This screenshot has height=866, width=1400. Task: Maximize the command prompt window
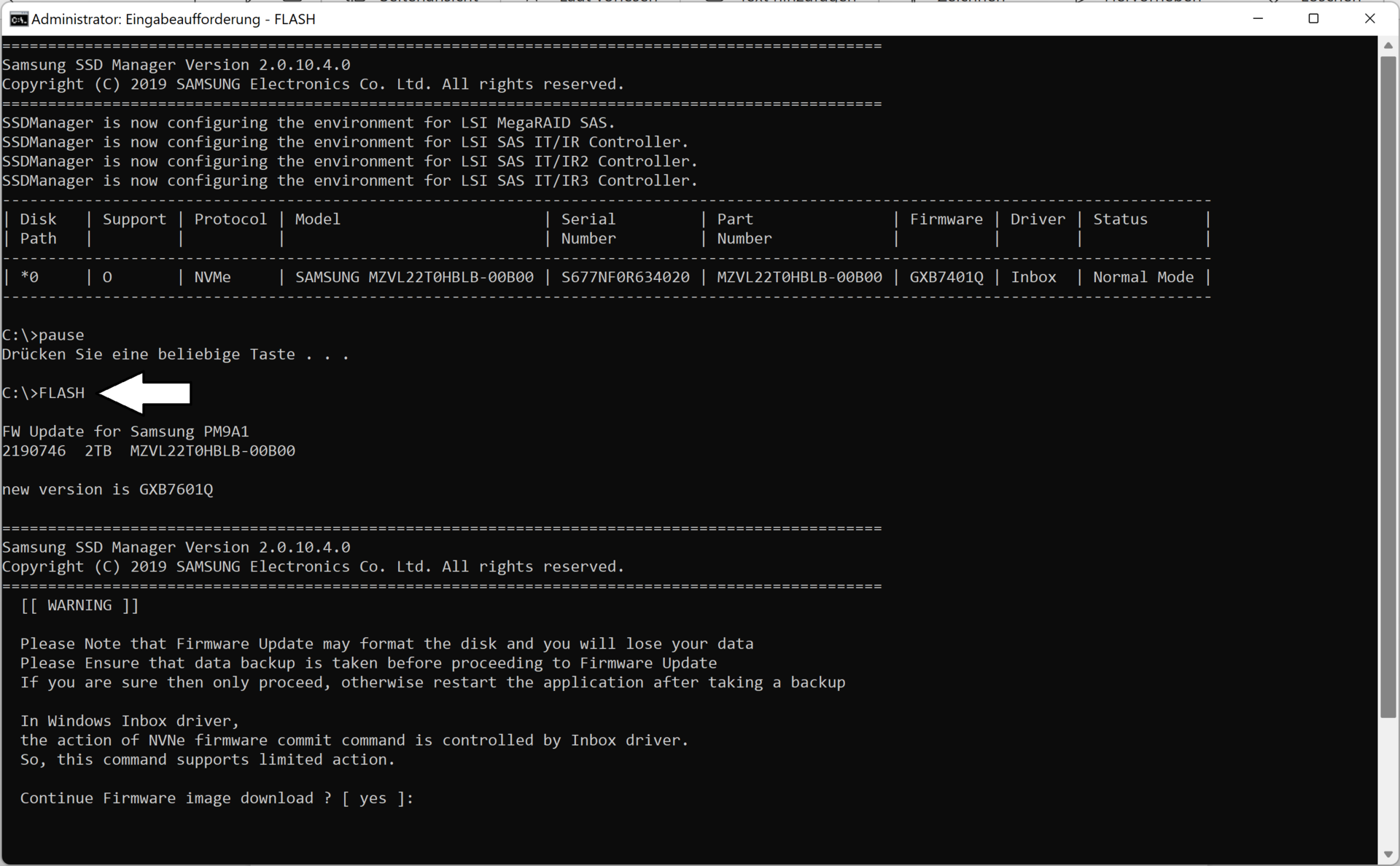1313,19
